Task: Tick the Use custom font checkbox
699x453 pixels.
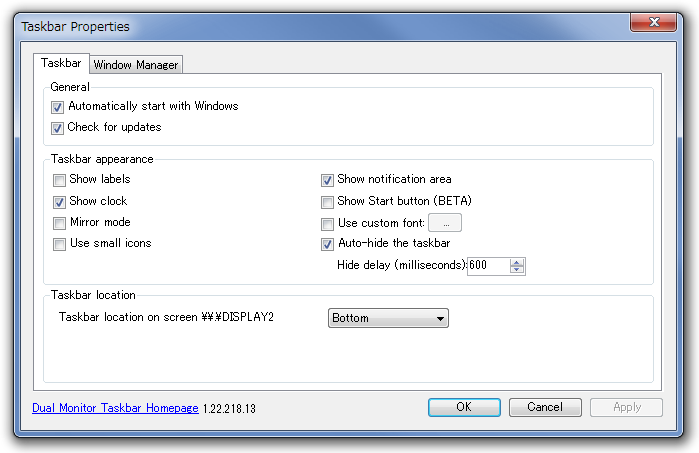Action: [x=327, y=224]
